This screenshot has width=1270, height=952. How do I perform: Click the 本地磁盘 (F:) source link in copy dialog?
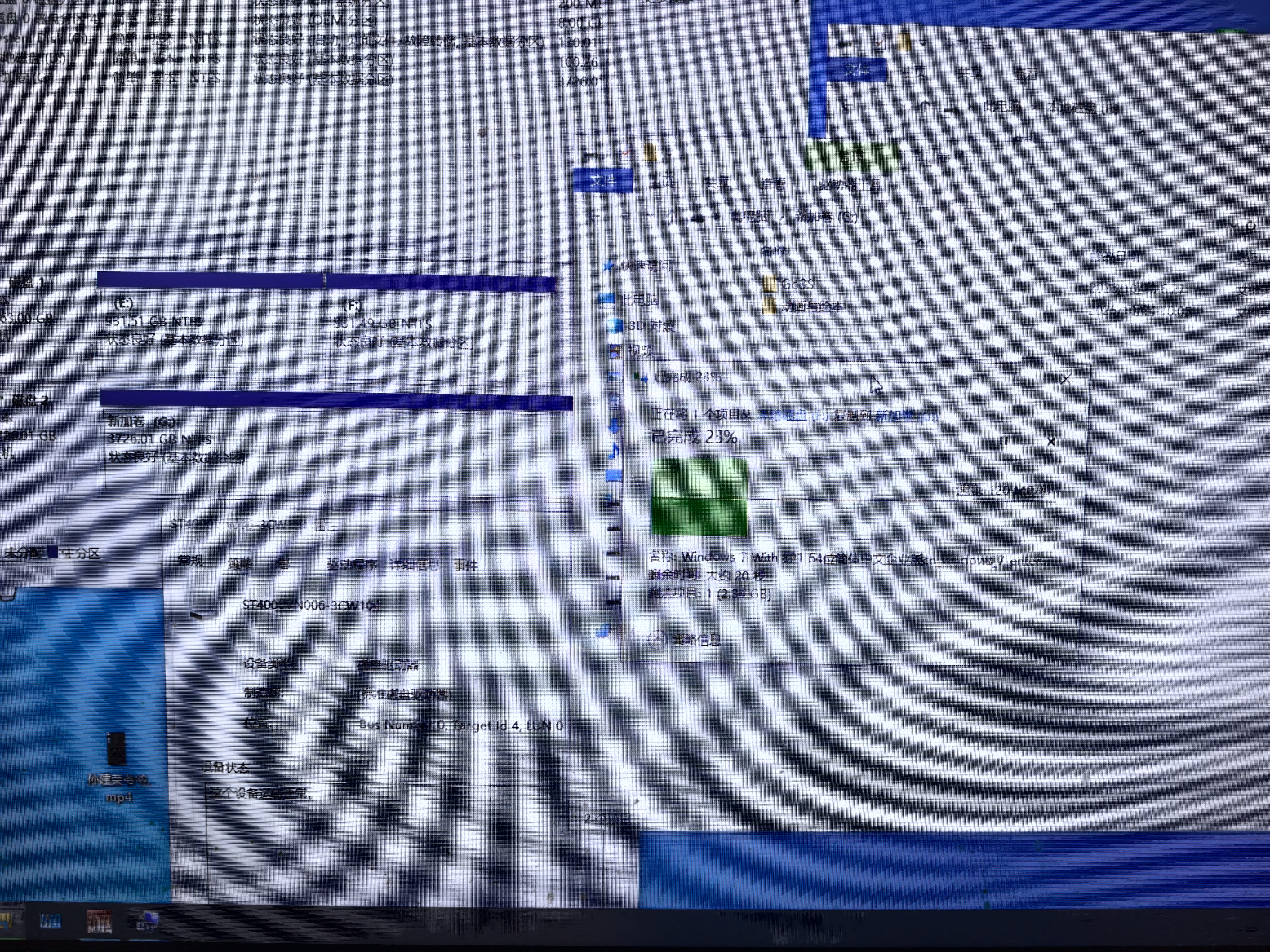pyautogui.click(x=792, y=415)
